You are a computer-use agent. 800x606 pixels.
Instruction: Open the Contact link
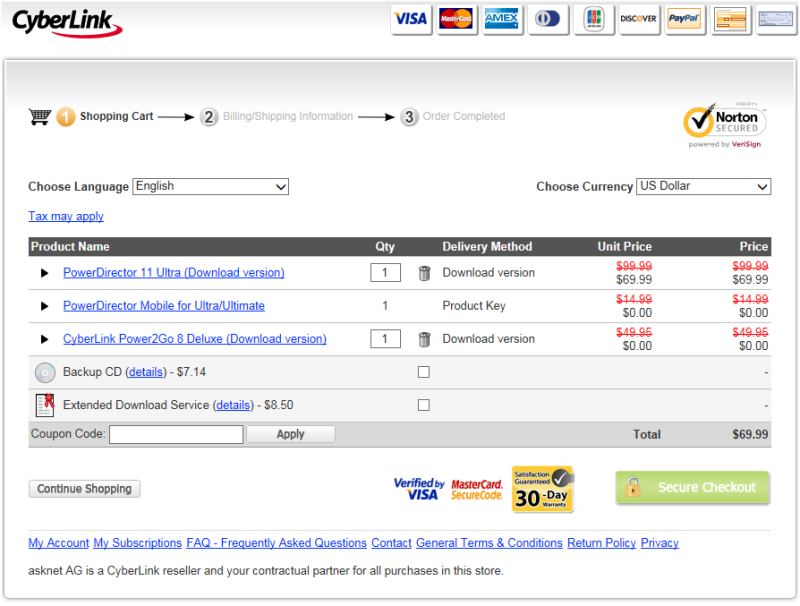pos(391,543)
